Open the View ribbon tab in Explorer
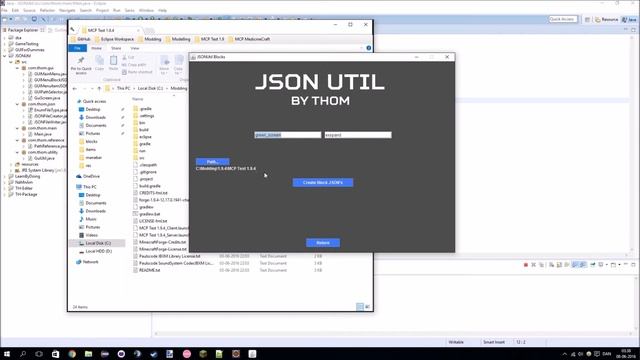640x360 pixels. point(135,48)
